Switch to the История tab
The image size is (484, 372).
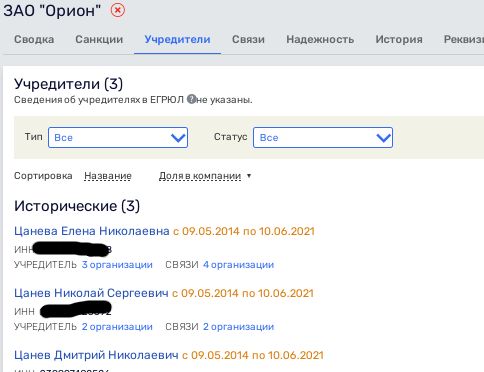point(399,39)
